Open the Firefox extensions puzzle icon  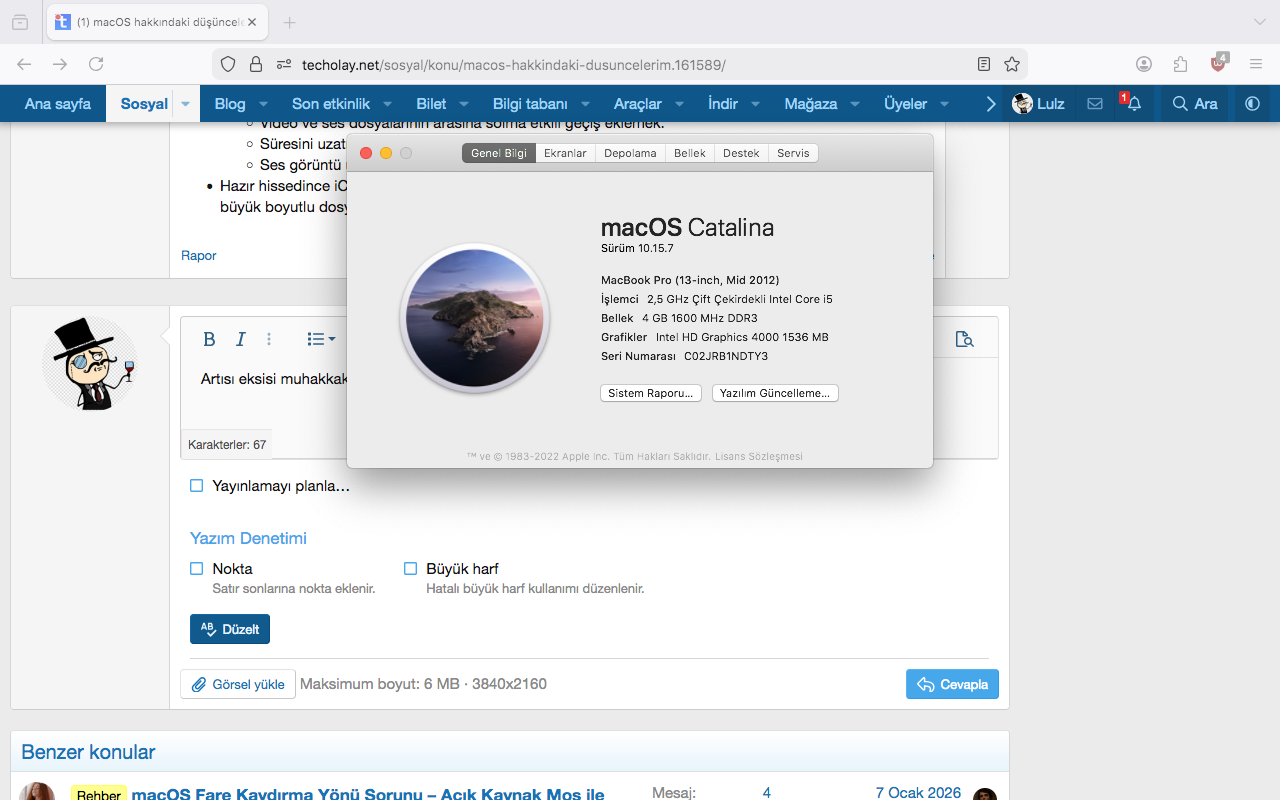click(x=1181, y=64)
